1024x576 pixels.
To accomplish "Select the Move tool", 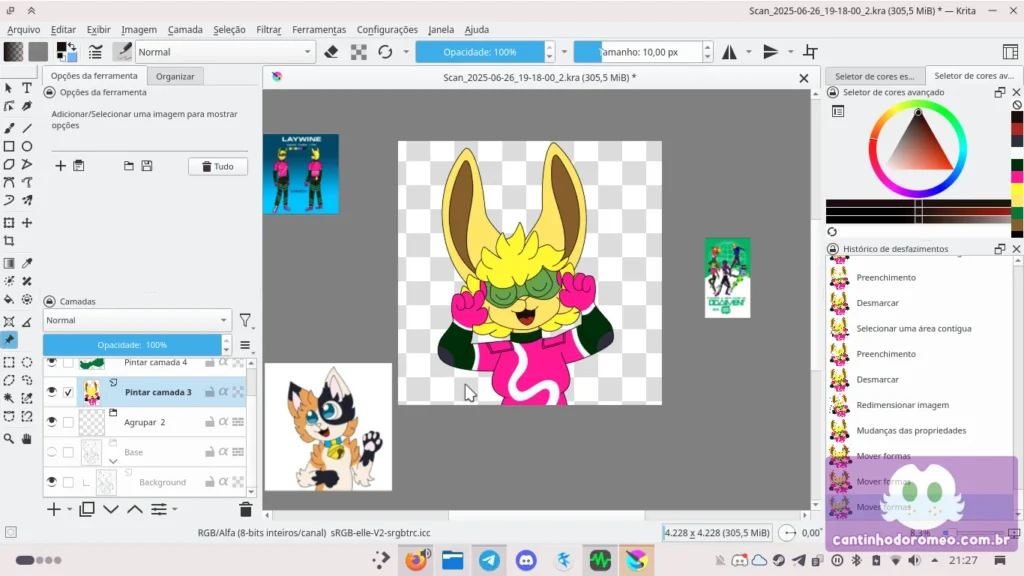I will (27, 223).
